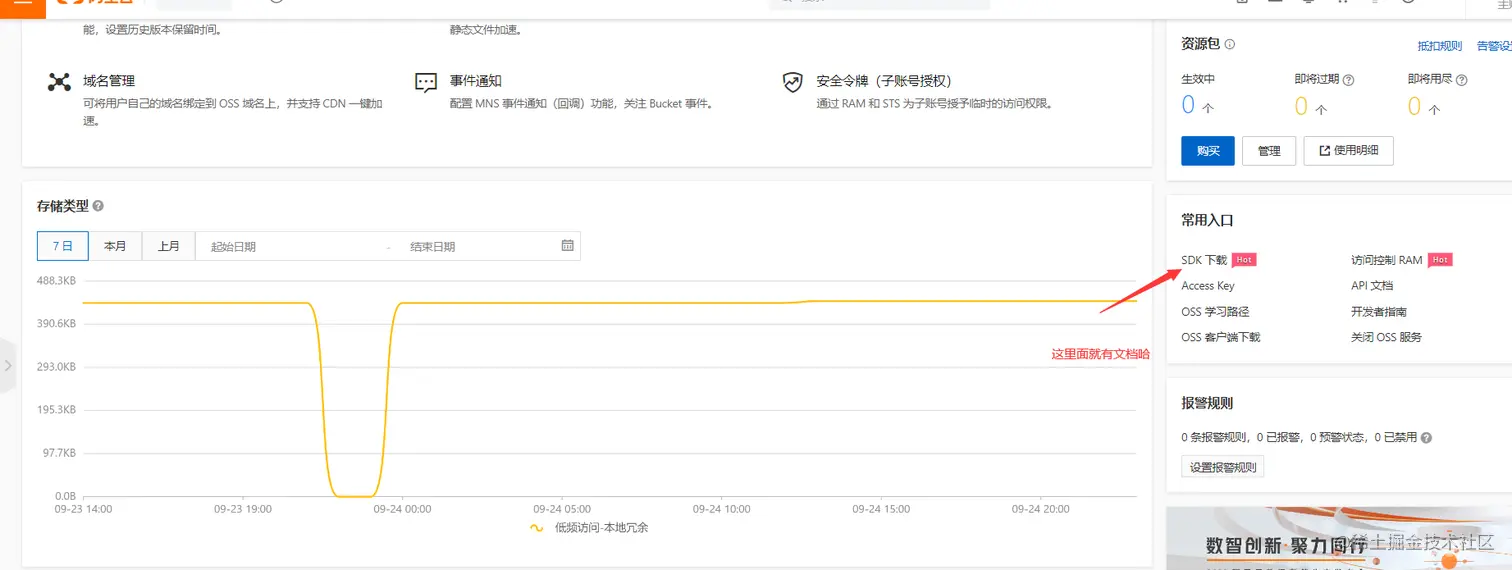1512x570 pixels.
Task: Click the 0.0B y-axis label
Action: pos(65,496)
